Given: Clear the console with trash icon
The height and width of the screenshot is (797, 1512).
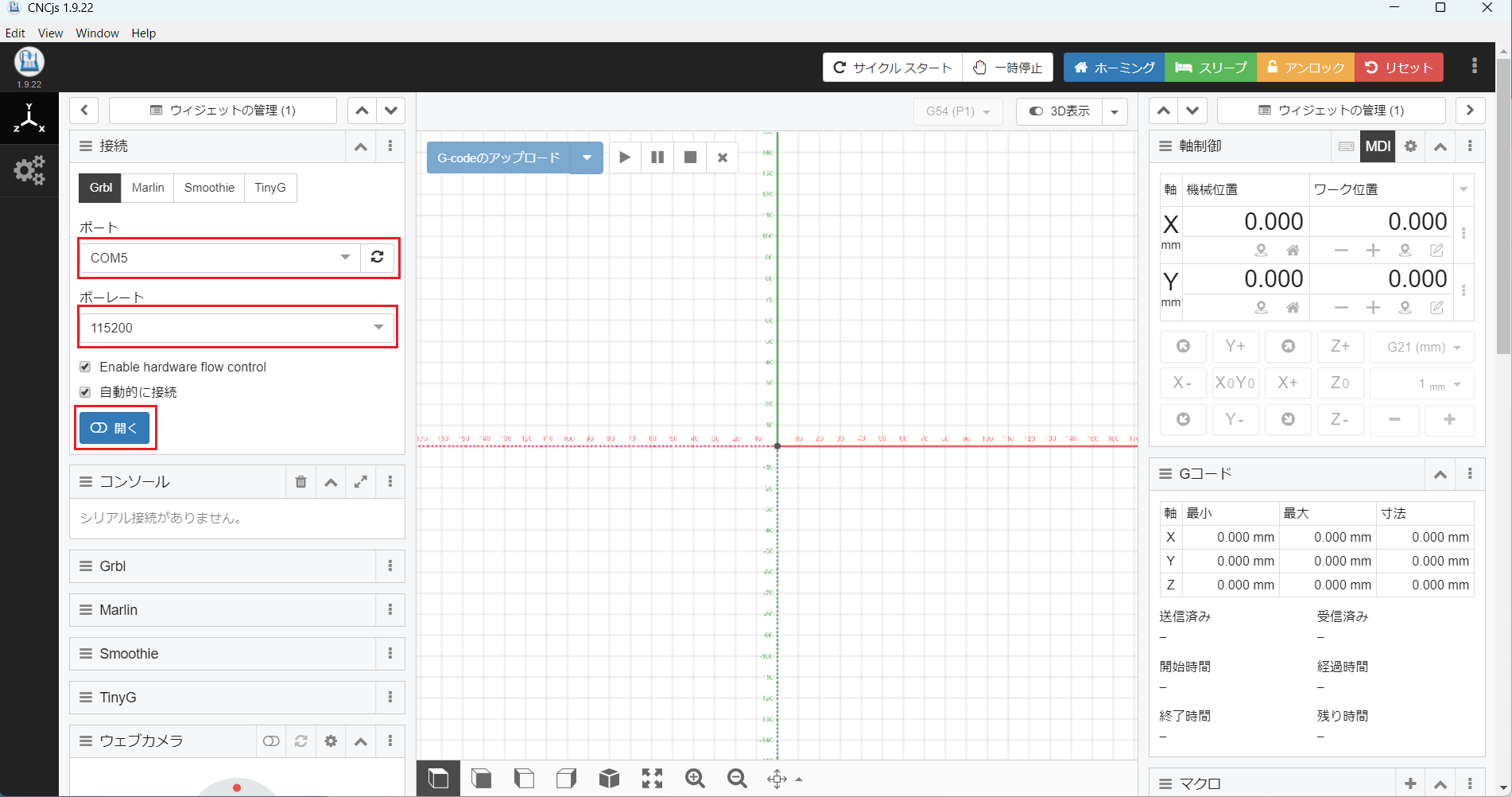Looking at the screenshot, I should coord(300,482).
